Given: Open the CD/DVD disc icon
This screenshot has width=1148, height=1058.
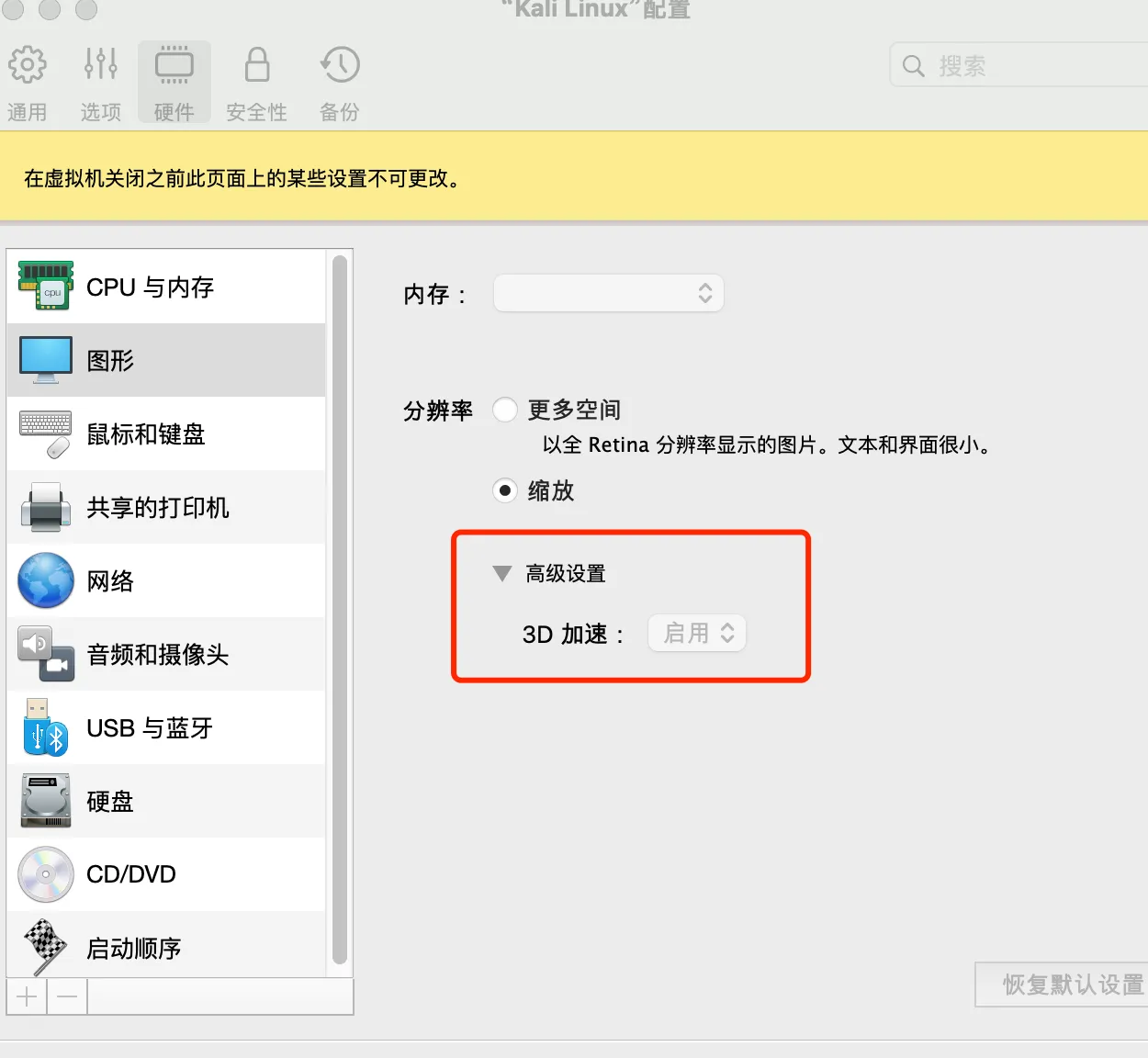Looking at the screenshot, I should (45, 874).
